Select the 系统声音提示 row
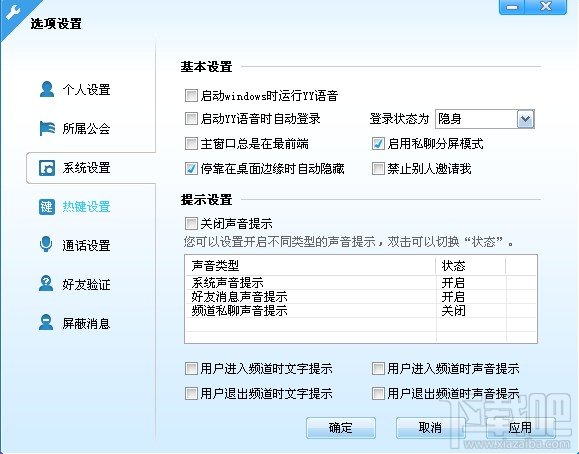Viewport: 579px width, 454px height. 360,283
